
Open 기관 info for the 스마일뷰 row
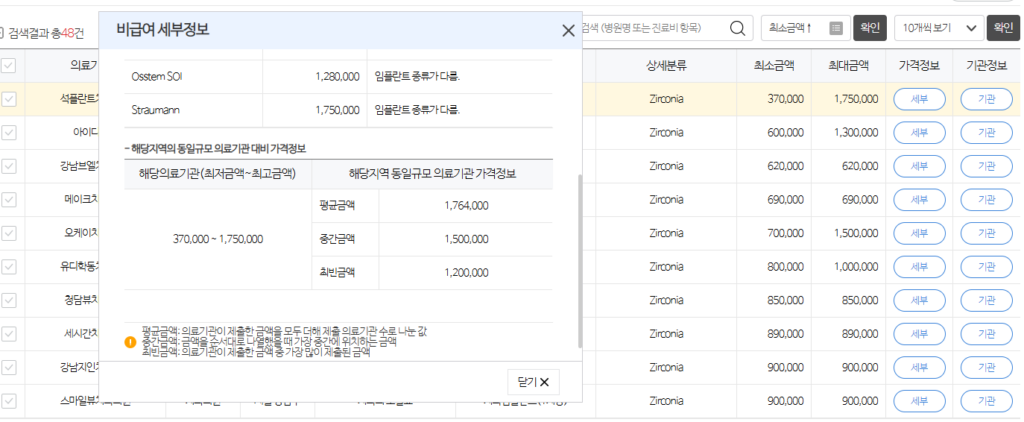coord(986,401)
